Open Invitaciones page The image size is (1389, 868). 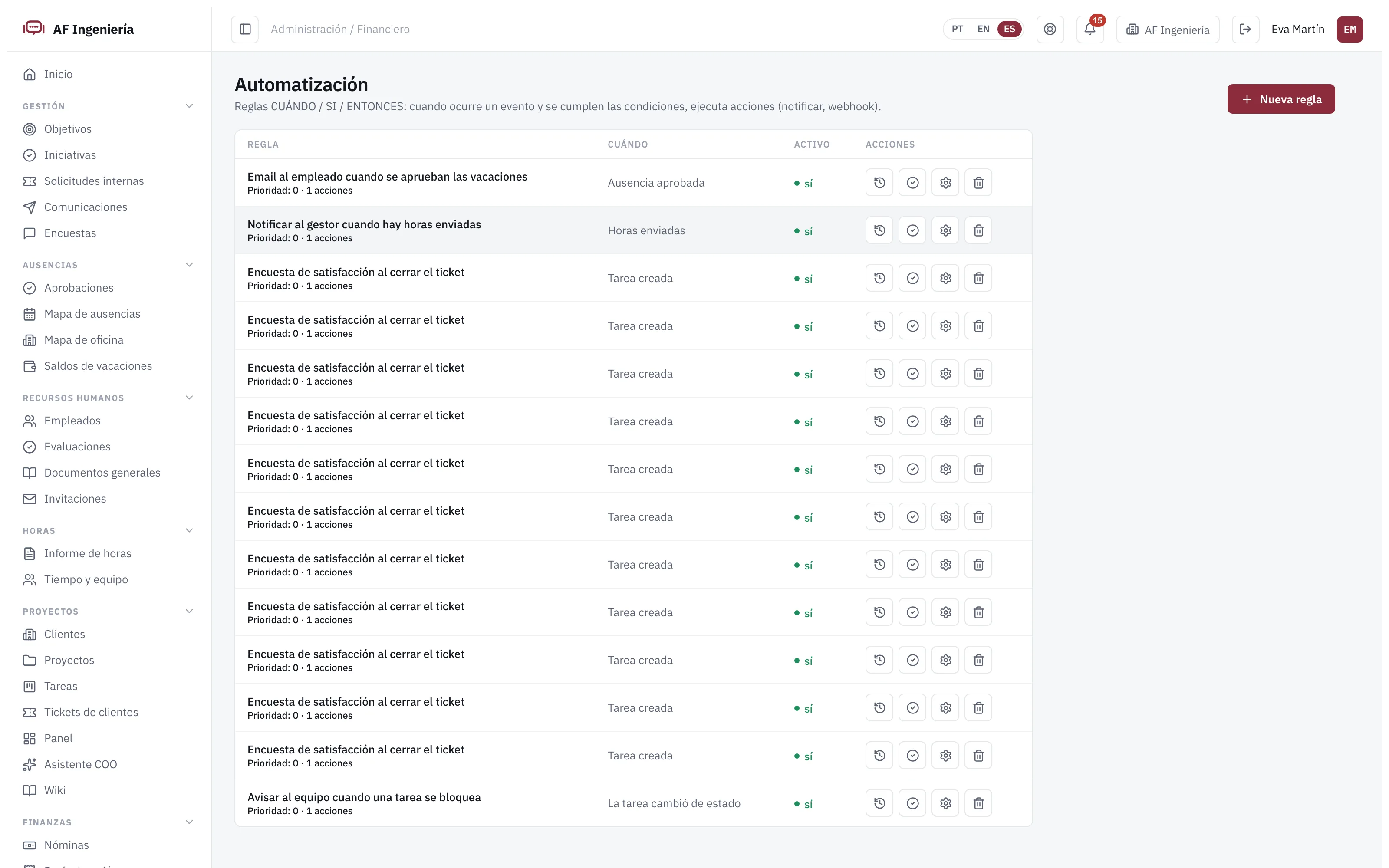click(x=75, y=499)
